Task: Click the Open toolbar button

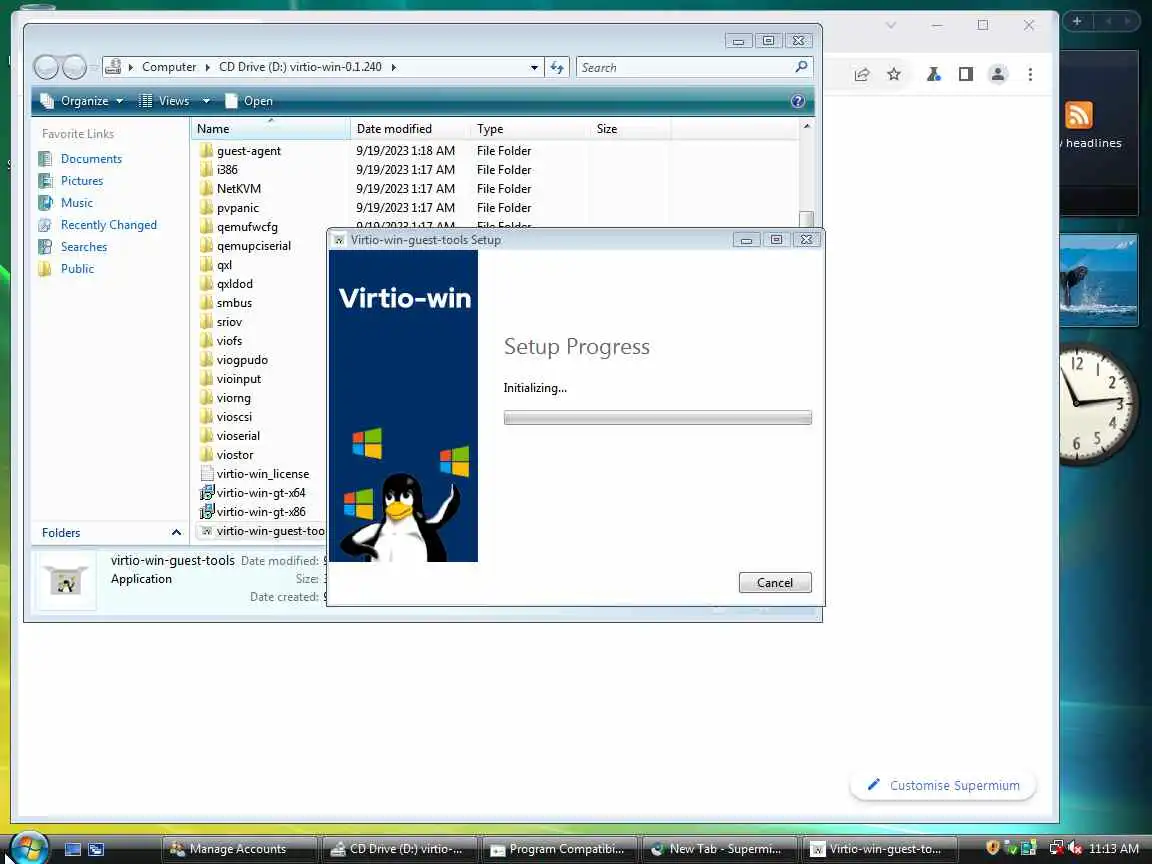Action: tap(249, 101)
